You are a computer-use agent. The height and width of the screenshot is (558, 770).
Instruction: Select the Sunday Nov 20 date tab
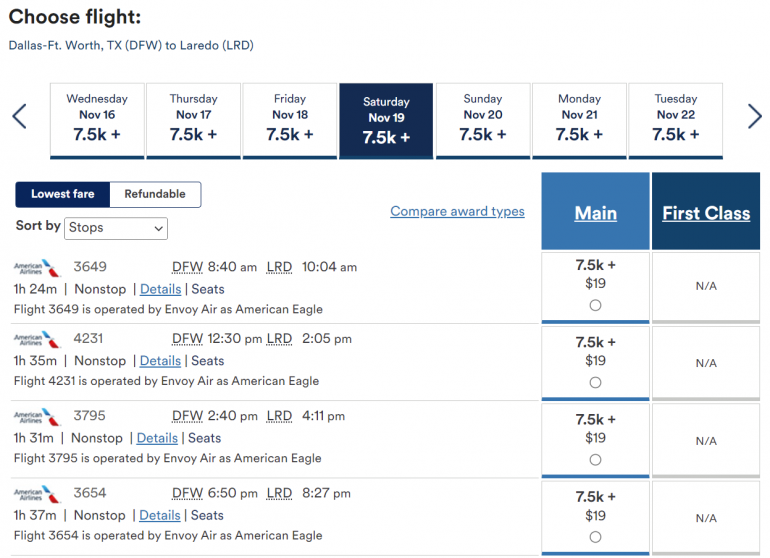[483, 120]
